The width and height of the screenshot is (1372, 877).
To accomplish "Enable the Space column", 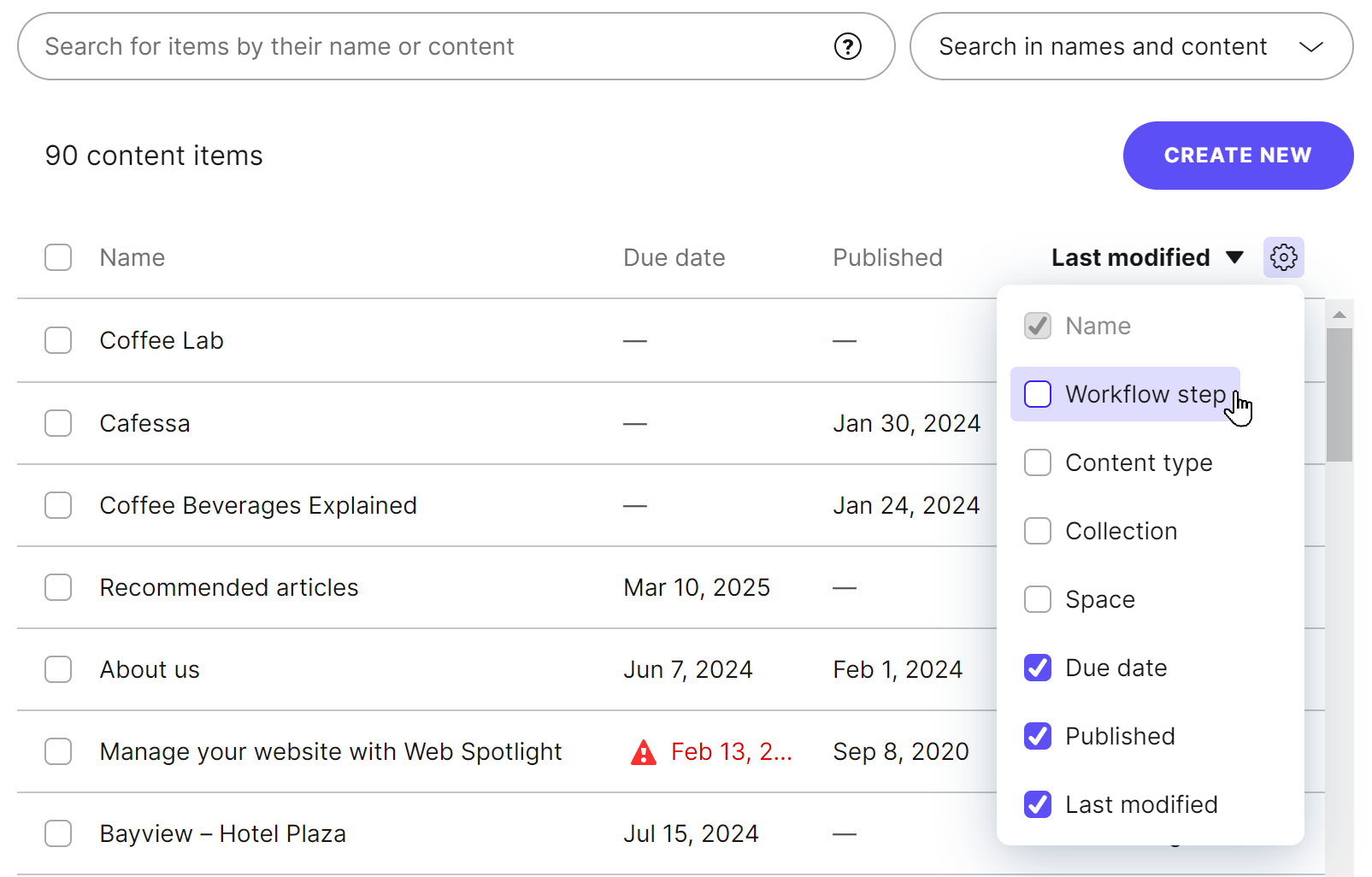I will [1037, 599].
